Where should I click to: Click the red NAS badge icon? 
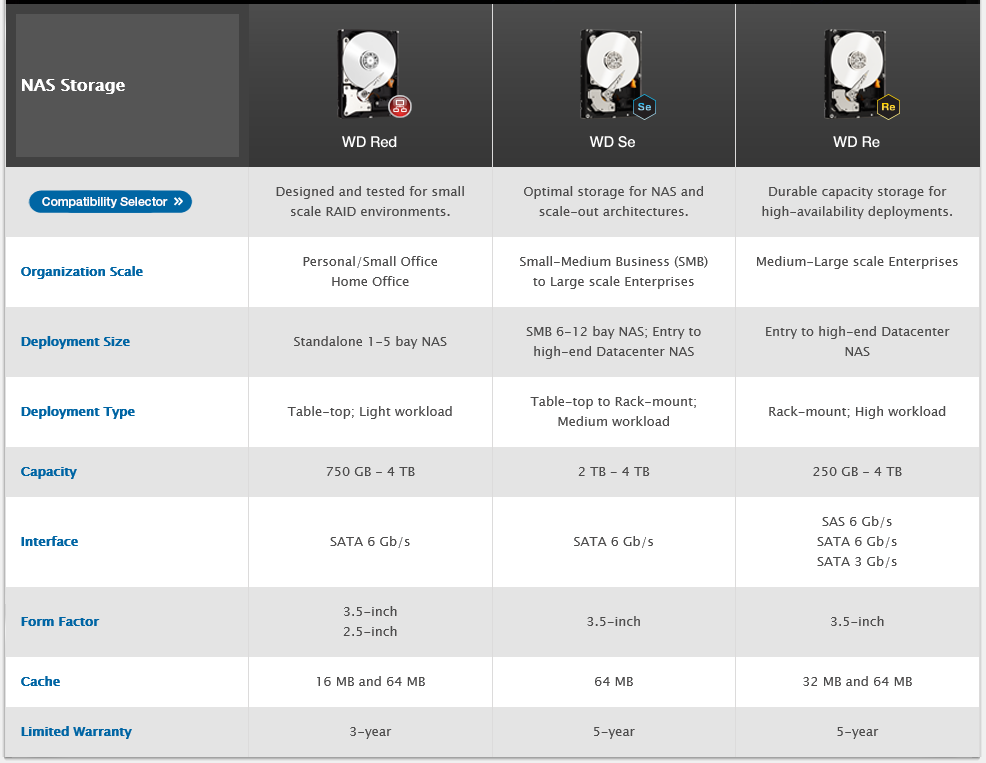(x=400, y=106)
